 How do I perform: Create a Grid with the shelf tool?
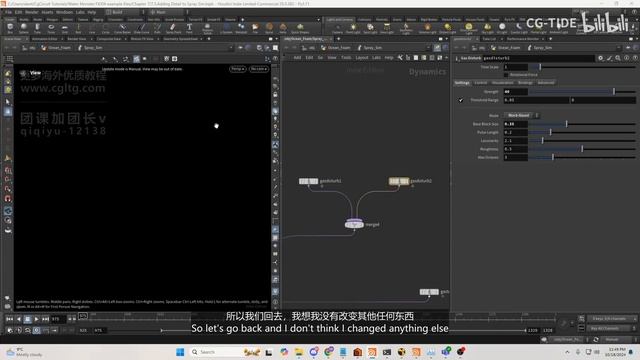(64, 28)
